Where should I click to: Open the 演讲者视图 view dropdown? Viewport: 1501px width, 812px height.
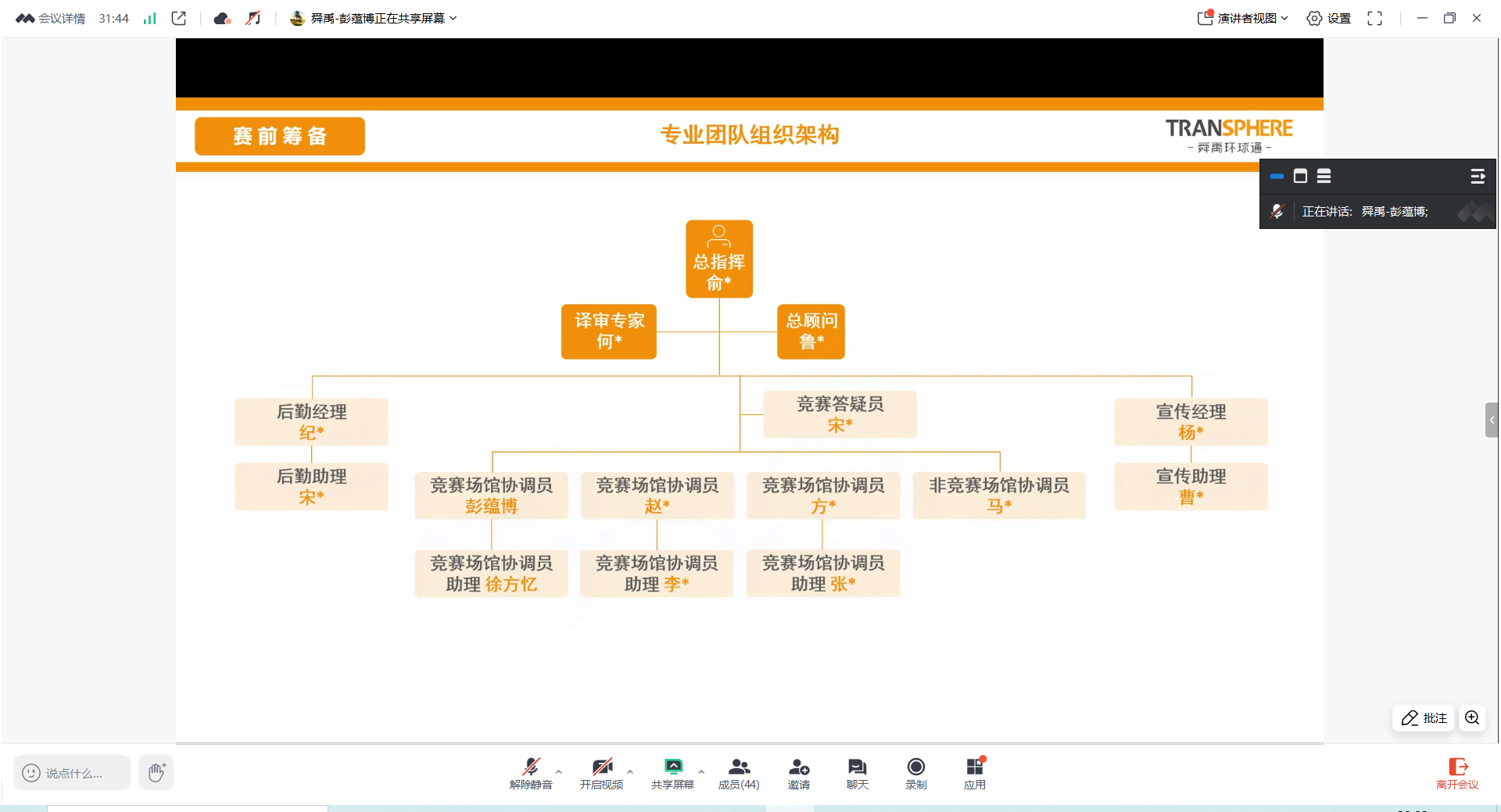(x=1243, y=18)
